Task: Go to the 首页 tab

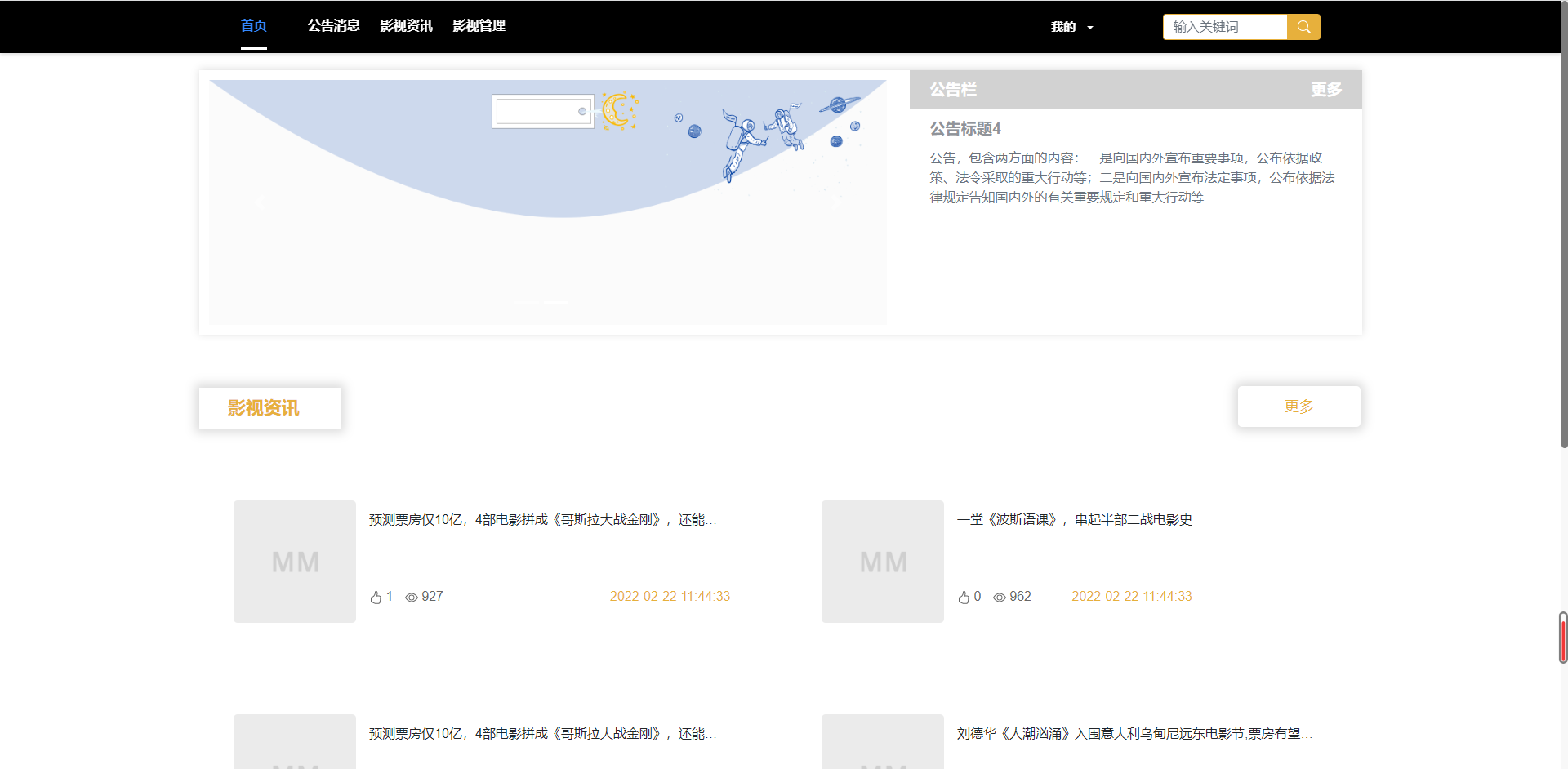Action: point(253,26)
